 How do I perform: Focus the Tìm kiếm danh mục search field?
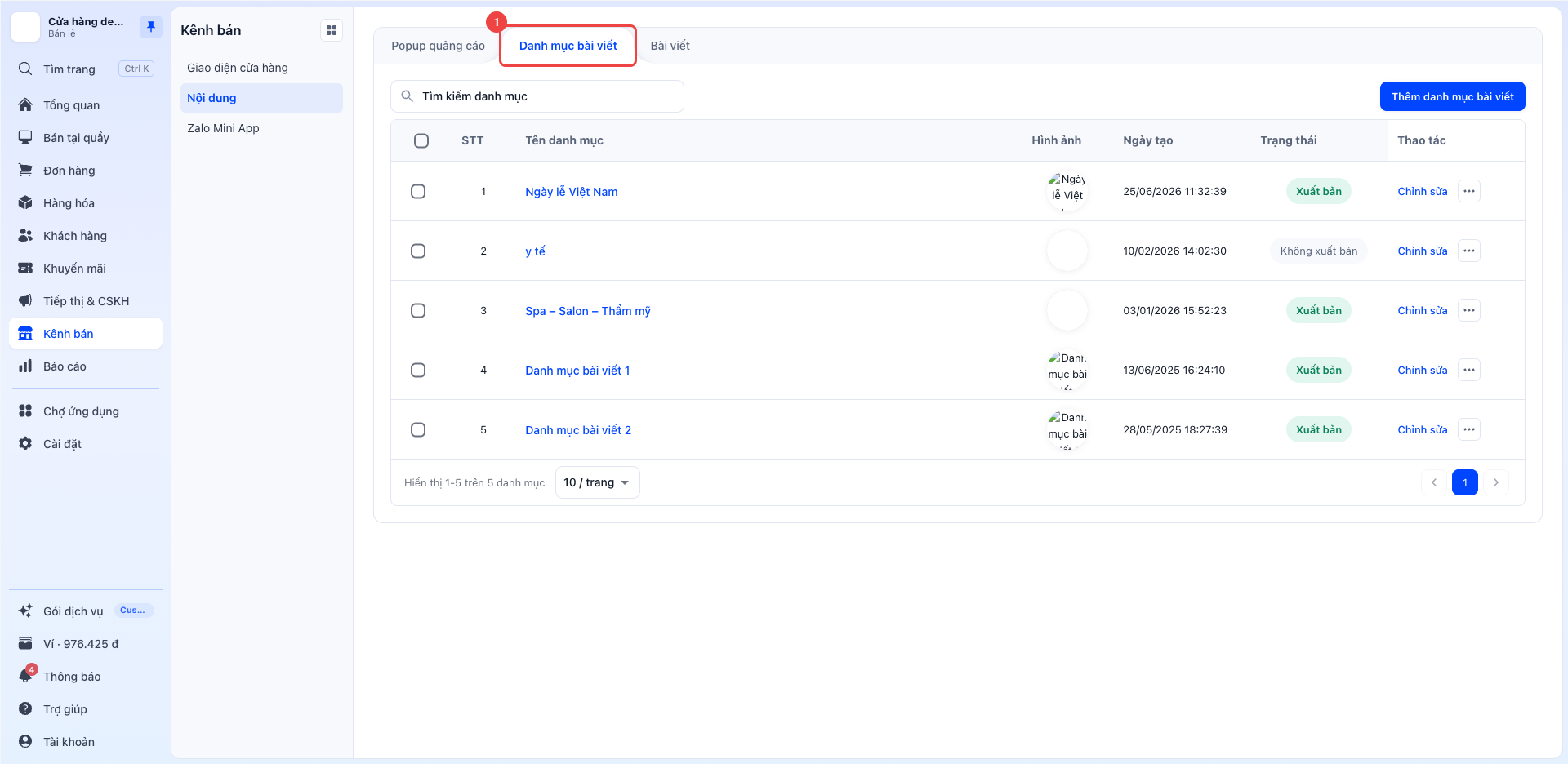coord(537,96)
